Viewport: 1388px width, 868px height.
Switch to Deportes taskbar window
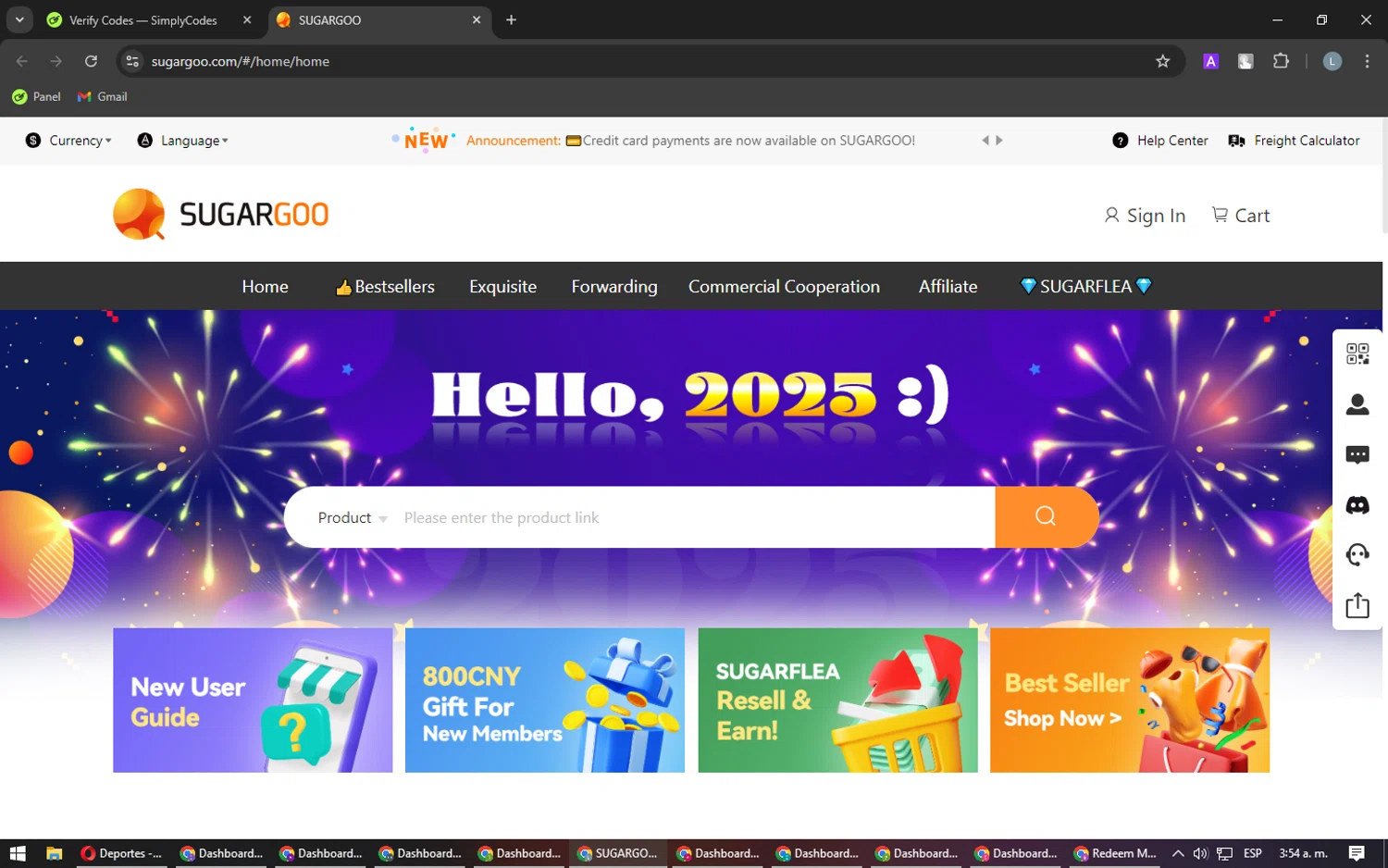click(121, 853)
